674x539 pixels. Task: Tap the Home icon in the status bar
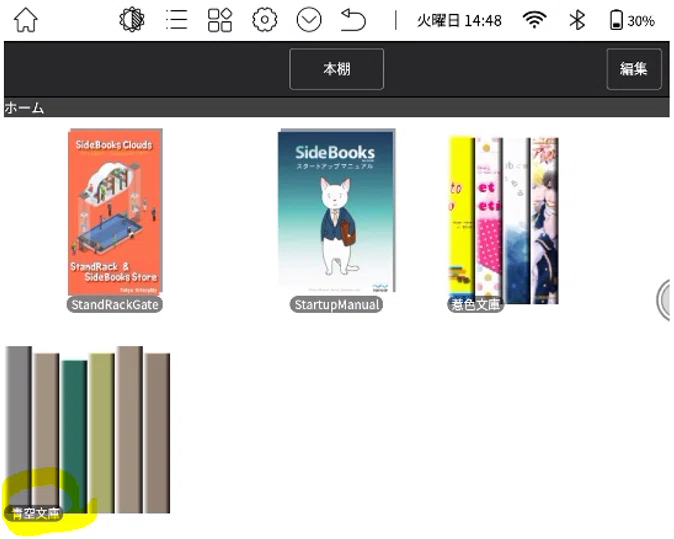coord(26,20)
